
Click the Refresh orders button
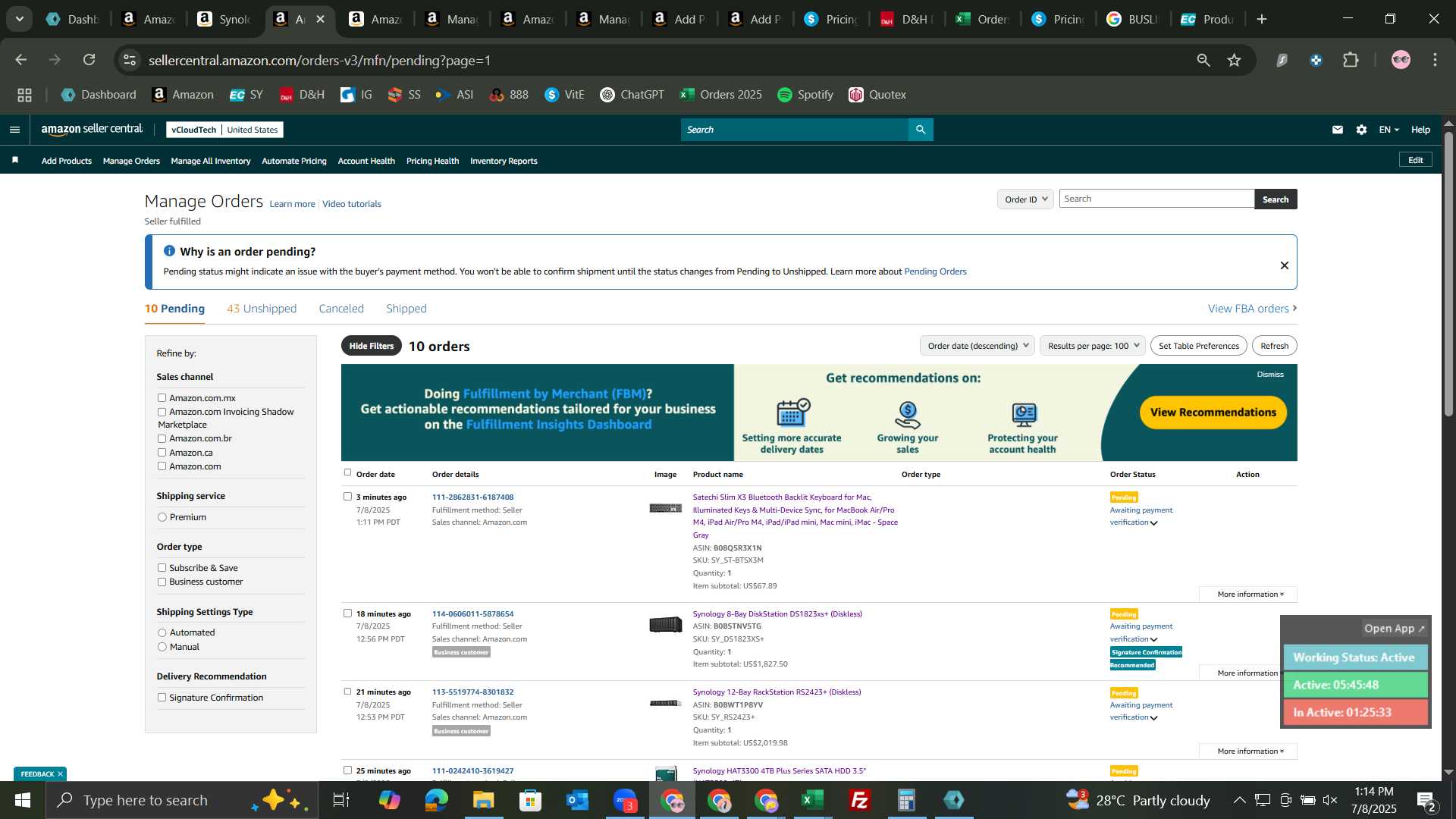coord(1274,346)
